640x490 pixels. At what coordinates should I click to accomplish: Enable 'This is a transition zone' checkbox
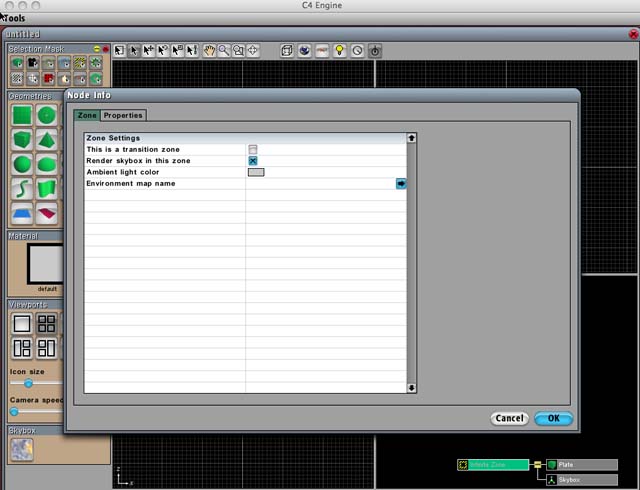click(x=253, y=149)
